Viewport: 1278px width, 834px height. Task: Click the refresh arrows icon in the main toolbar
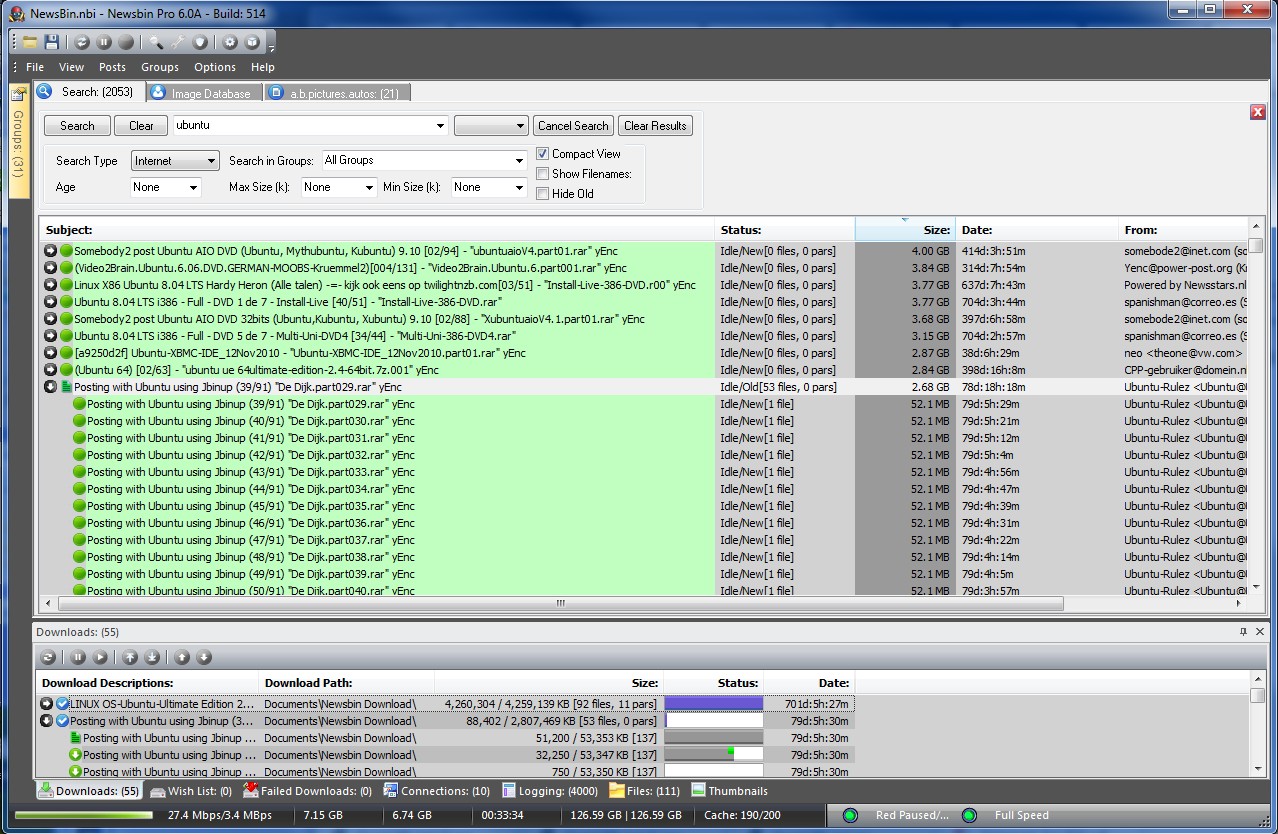click(x=82, y=42)
